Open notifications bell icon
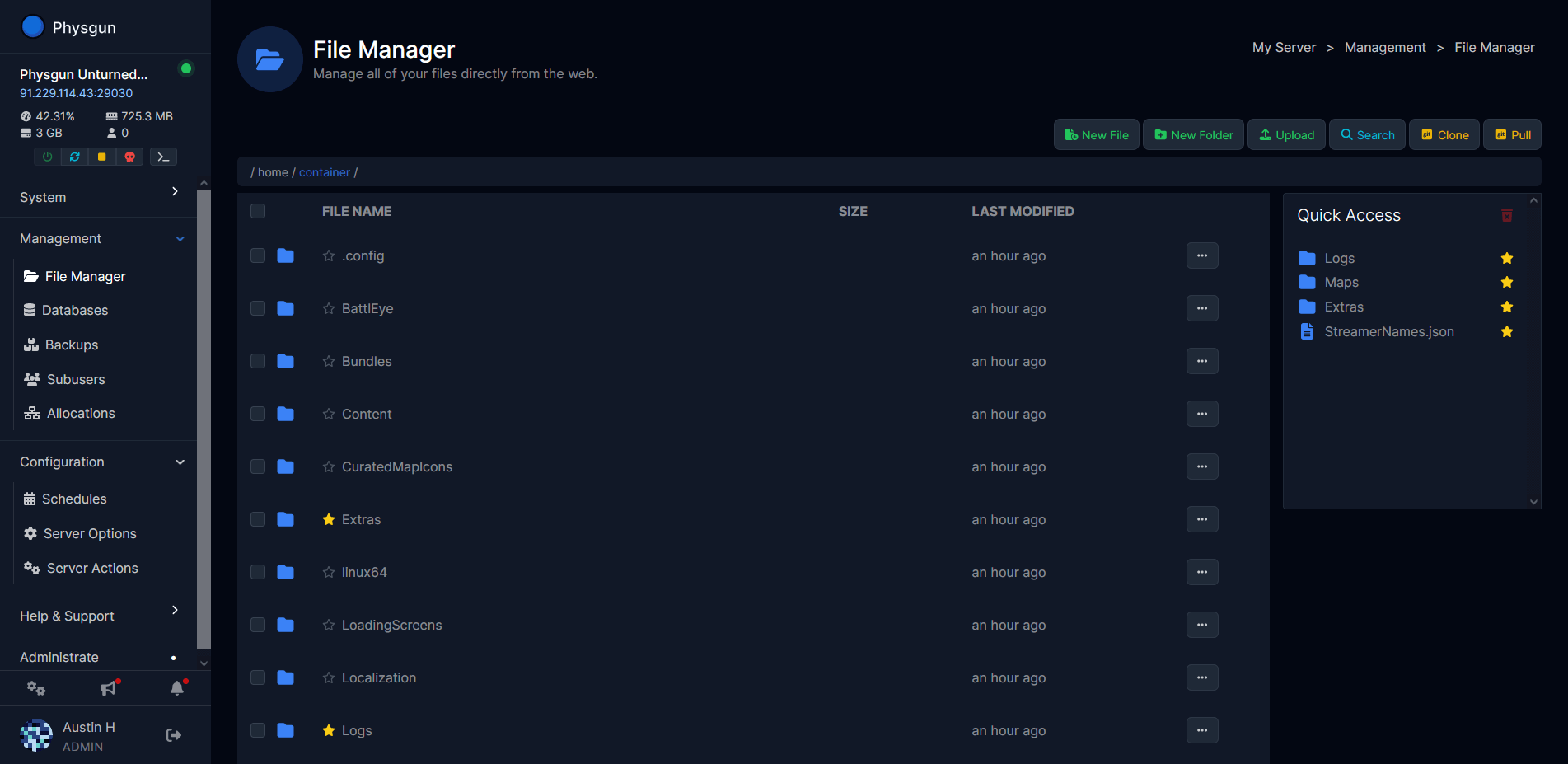The image size is (1568, 764). point(176,688)
